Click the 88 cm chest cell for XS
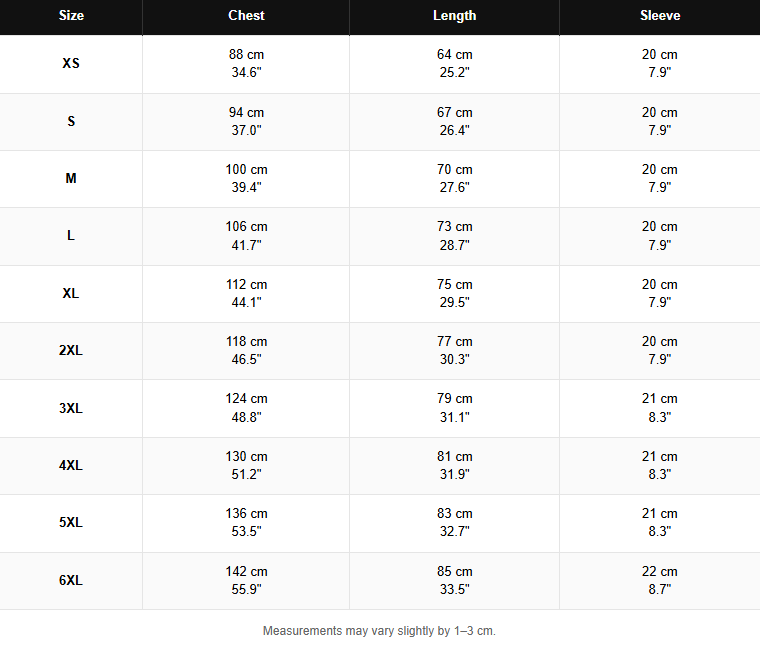 click(246, 64)
